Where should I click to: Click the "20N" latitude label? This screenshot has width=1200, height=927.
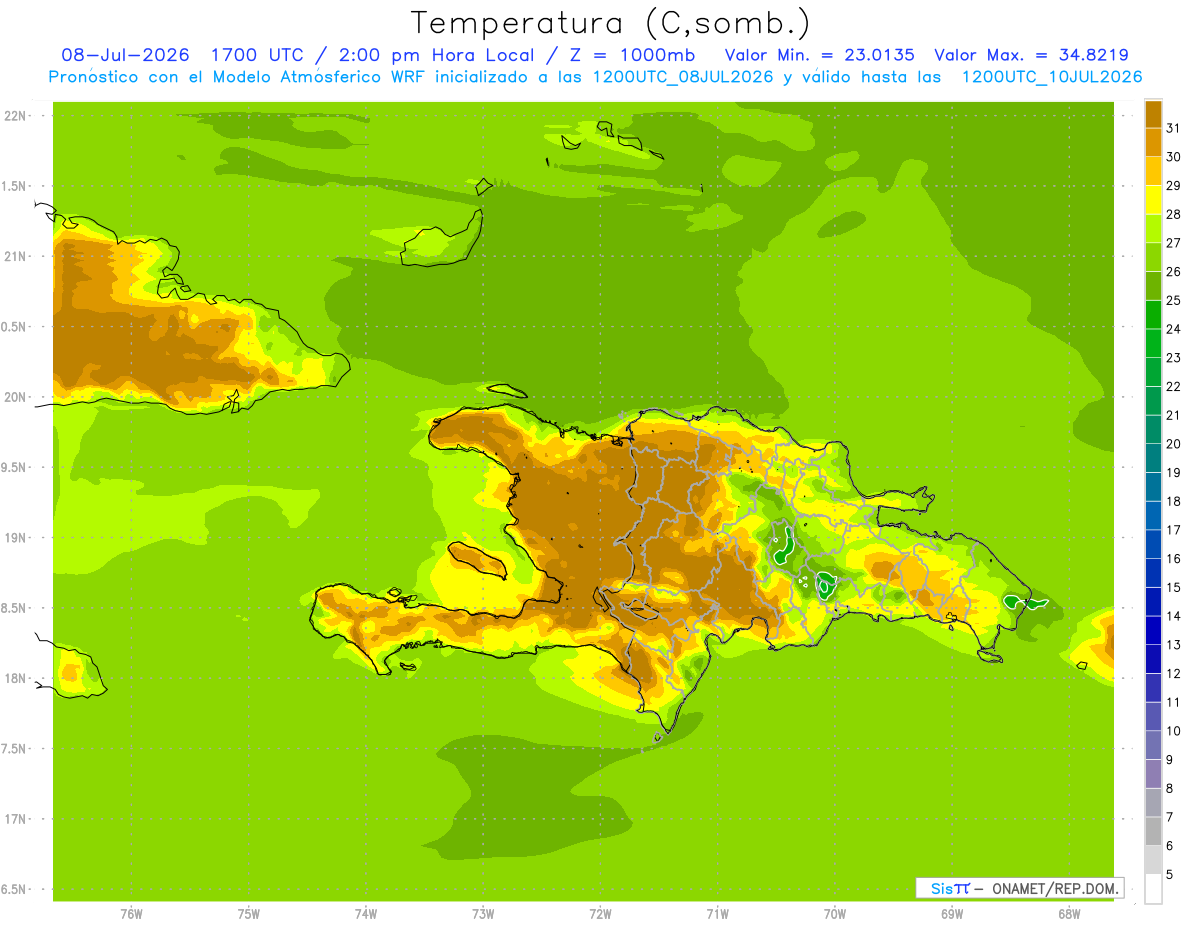[x=15, y=397]
